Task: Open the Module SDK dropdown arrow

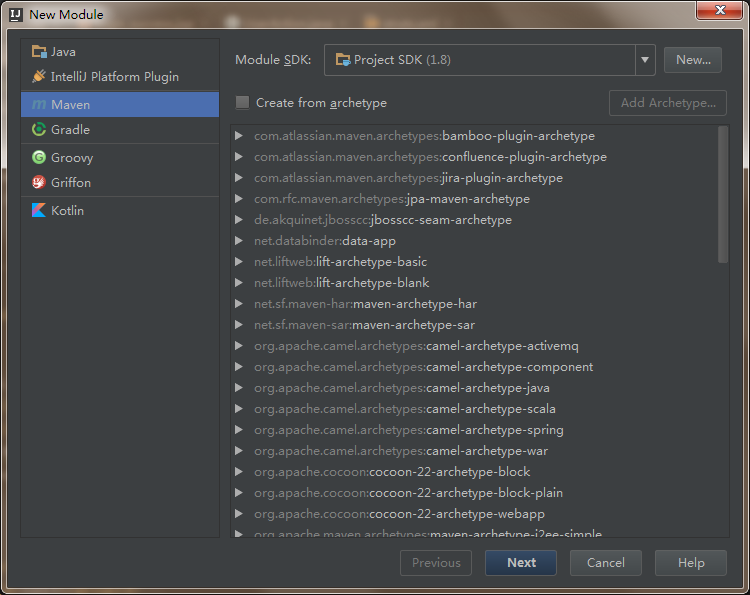Action: click(645, 60)
